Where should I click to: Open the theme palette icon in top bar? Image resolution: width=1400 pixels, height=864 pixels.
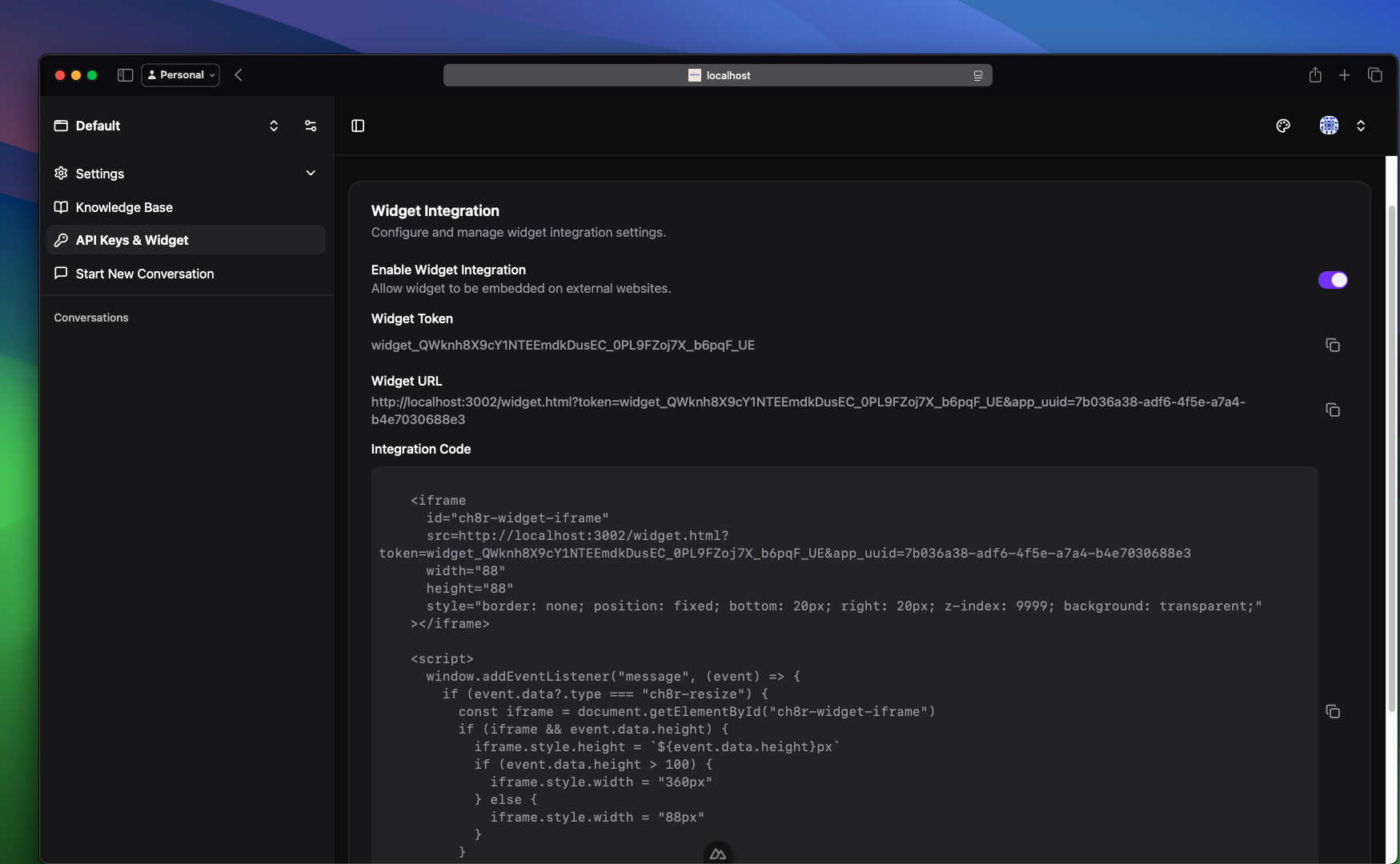coord(1283,126)
